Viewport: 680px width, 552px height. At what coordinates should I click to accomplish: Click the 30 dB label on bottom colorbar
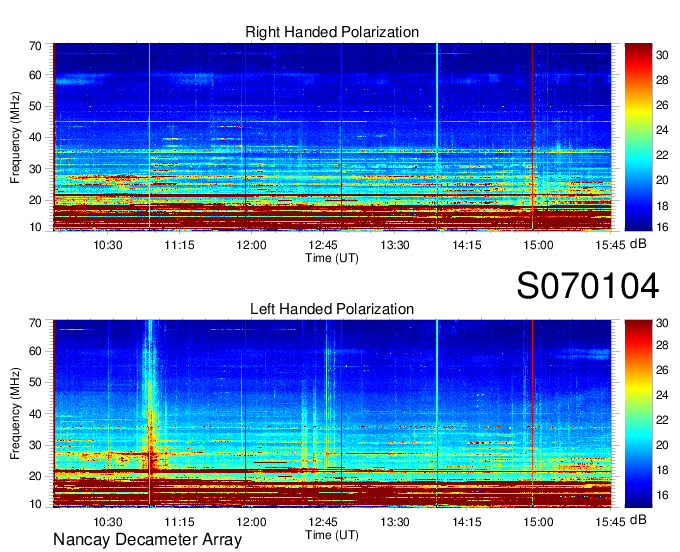tap(662, 323)
